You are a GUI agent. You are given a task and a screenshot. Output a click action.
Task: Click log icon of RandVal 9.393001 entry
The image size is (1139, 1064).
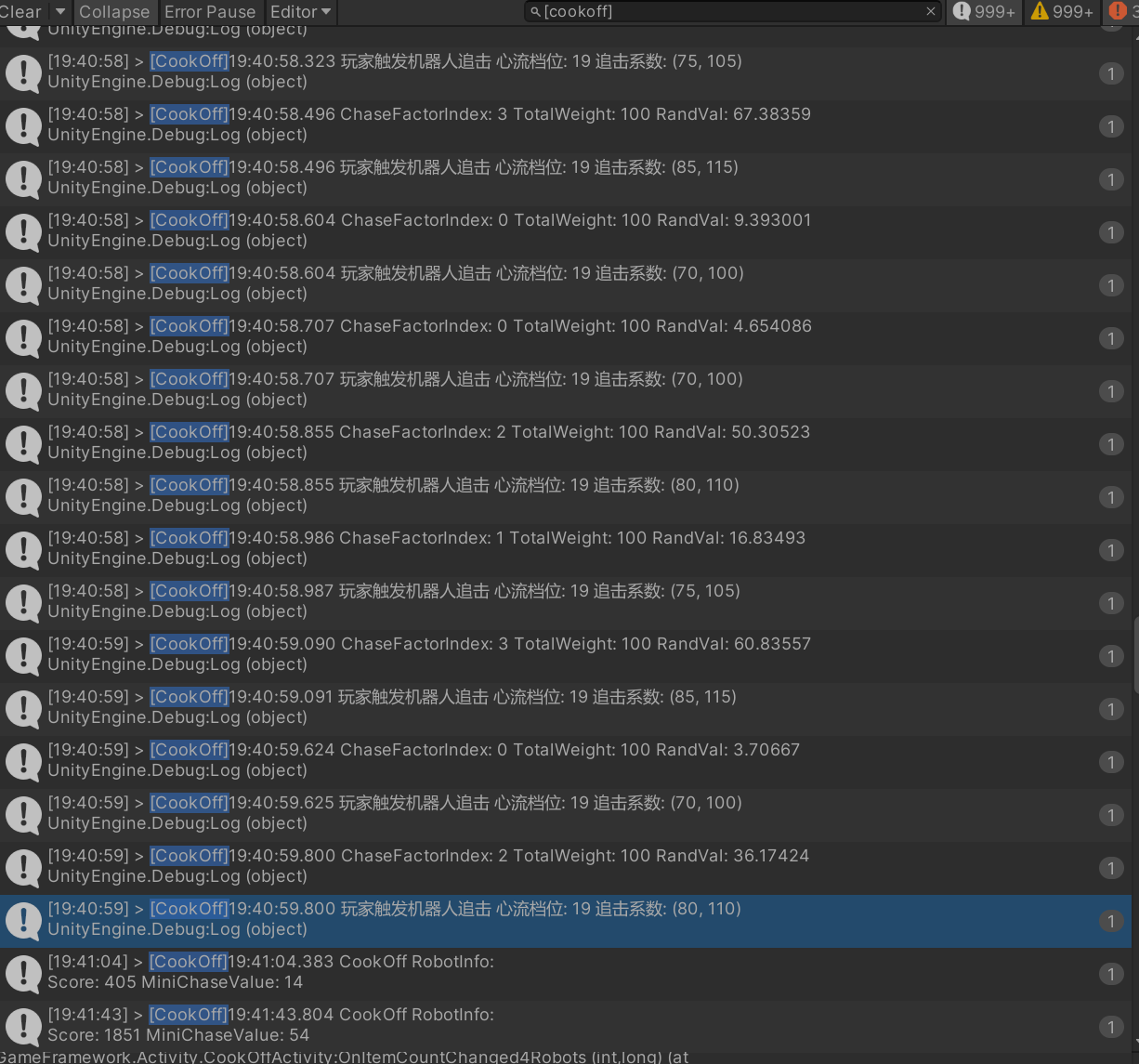click(x=23, y=231)
